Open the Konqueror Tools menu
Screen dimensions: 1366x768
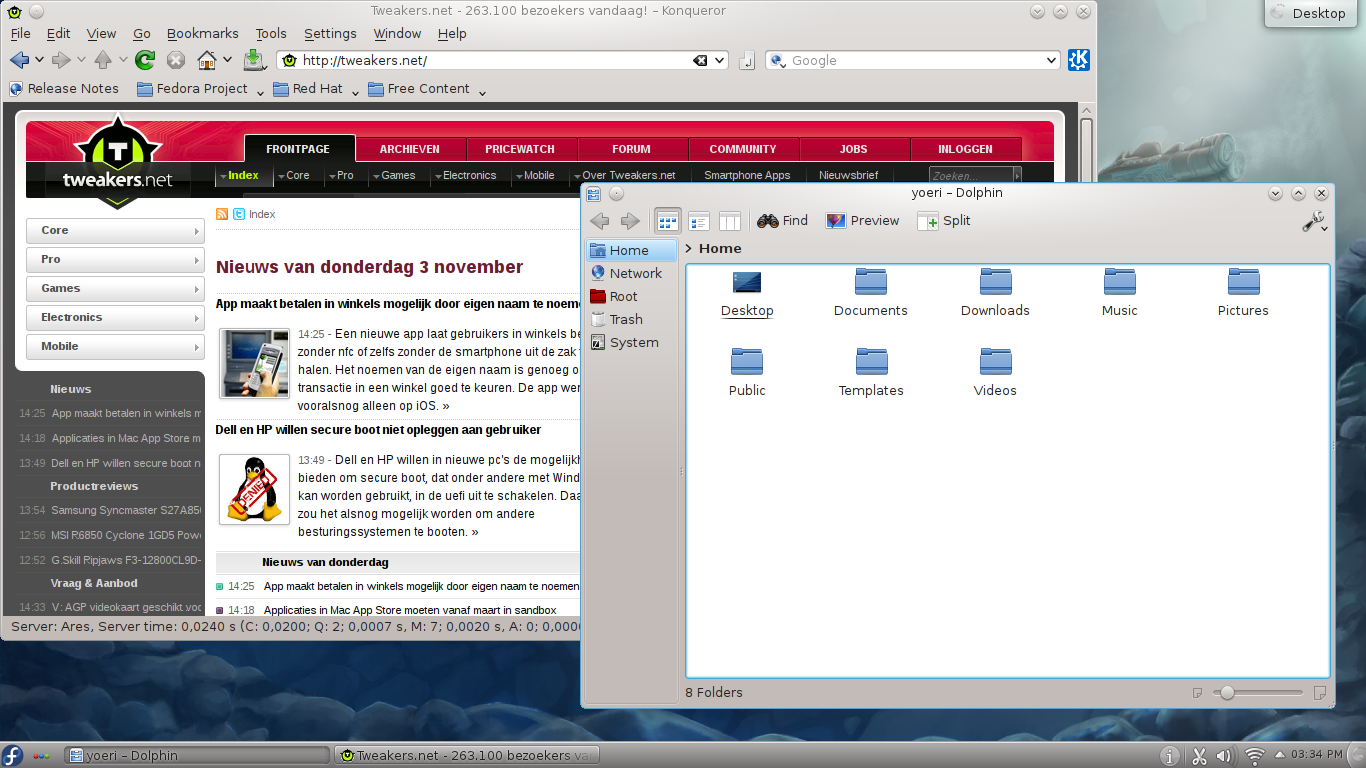tap(271, 33)
